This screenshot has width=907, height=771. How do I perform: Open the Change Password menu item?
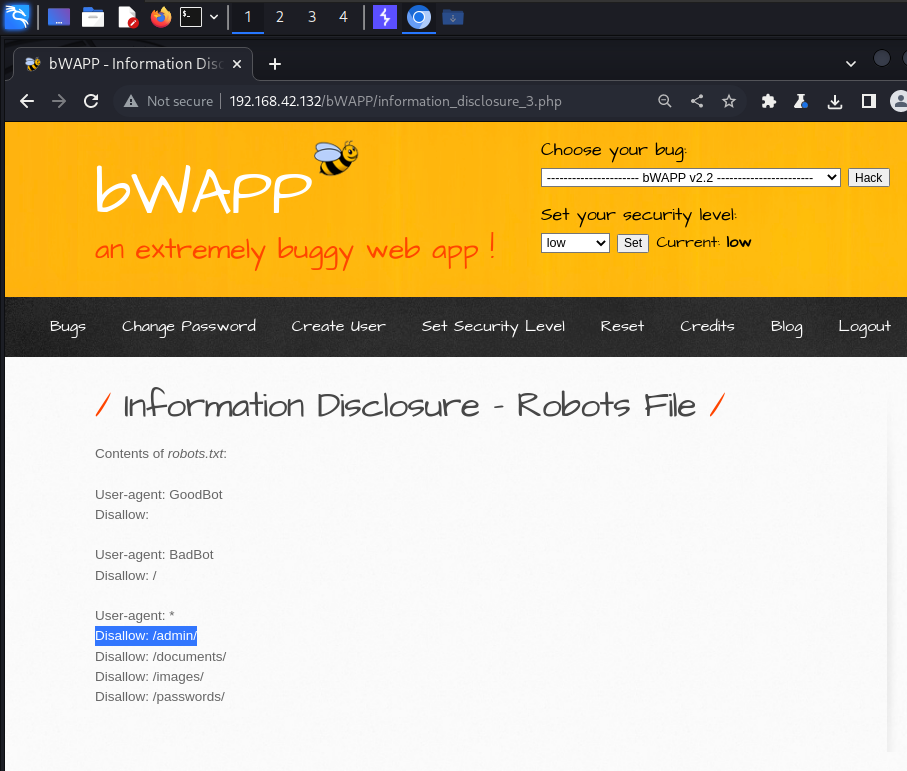point(189,326)
